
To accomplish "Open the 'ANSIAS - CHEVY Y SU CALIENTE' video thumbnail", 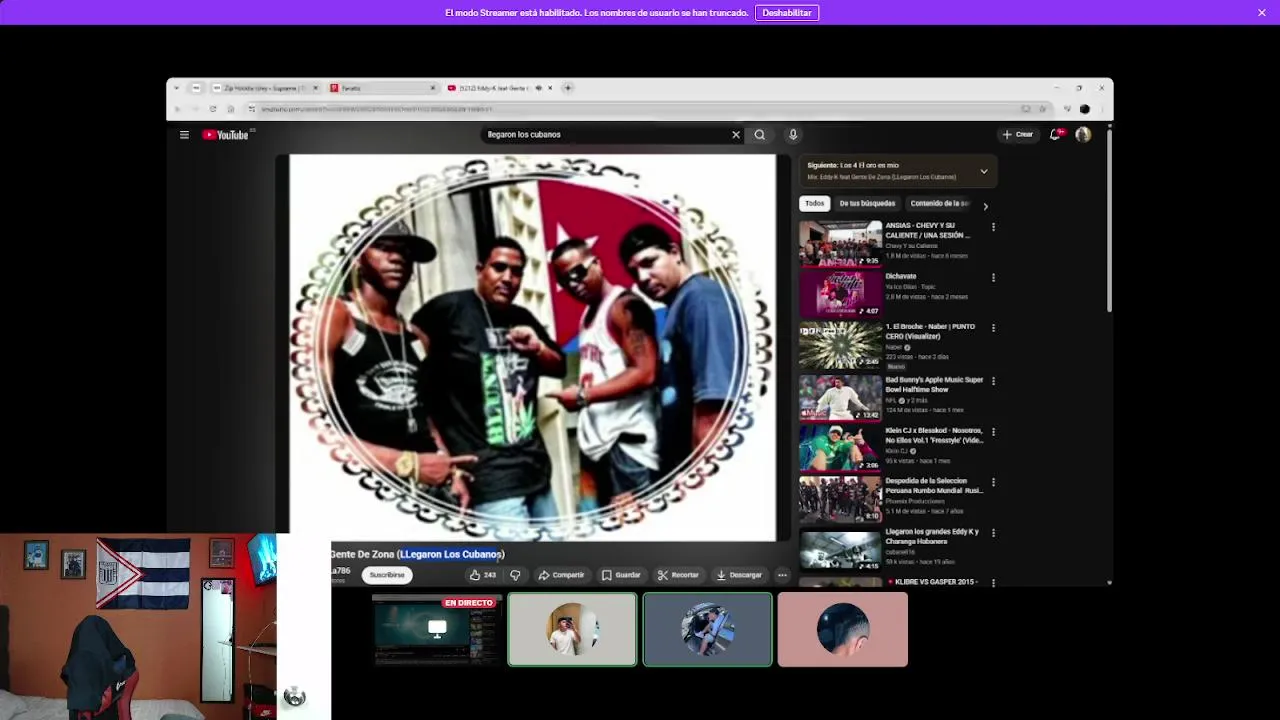I will tap(840, 243).
